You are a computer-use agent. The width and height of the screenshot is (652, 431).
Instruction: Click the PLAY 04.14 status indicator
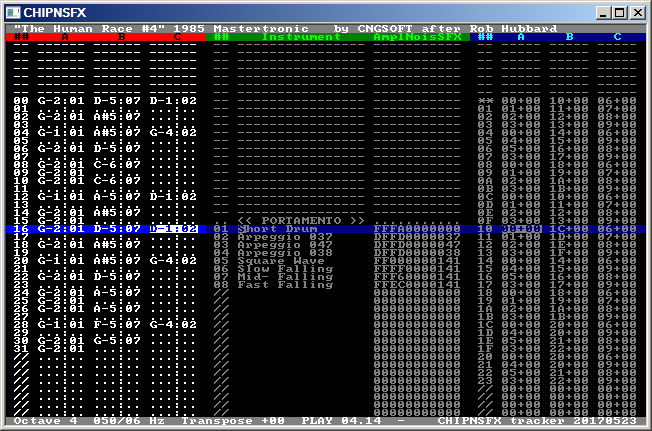tap(328, 421)
